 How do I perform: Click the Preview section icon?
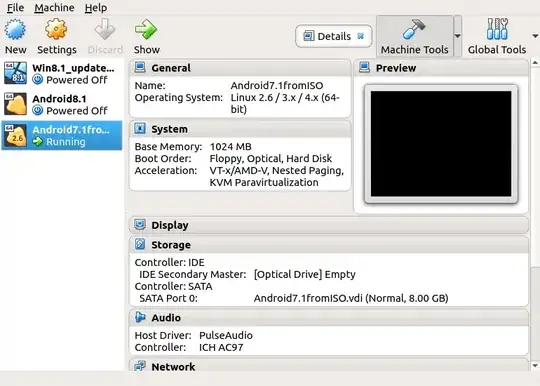pos(364,67)
